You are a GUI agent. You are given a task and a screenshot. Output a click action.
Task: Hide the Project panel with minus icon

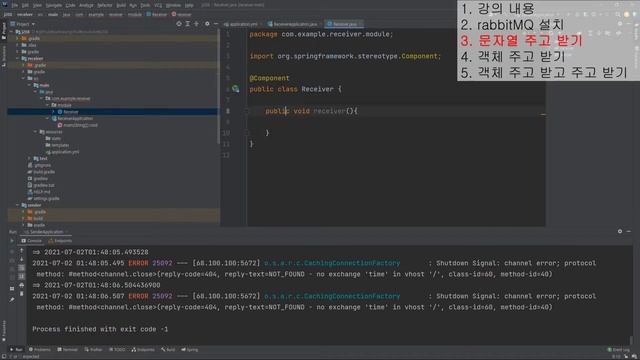pos(216,24)
